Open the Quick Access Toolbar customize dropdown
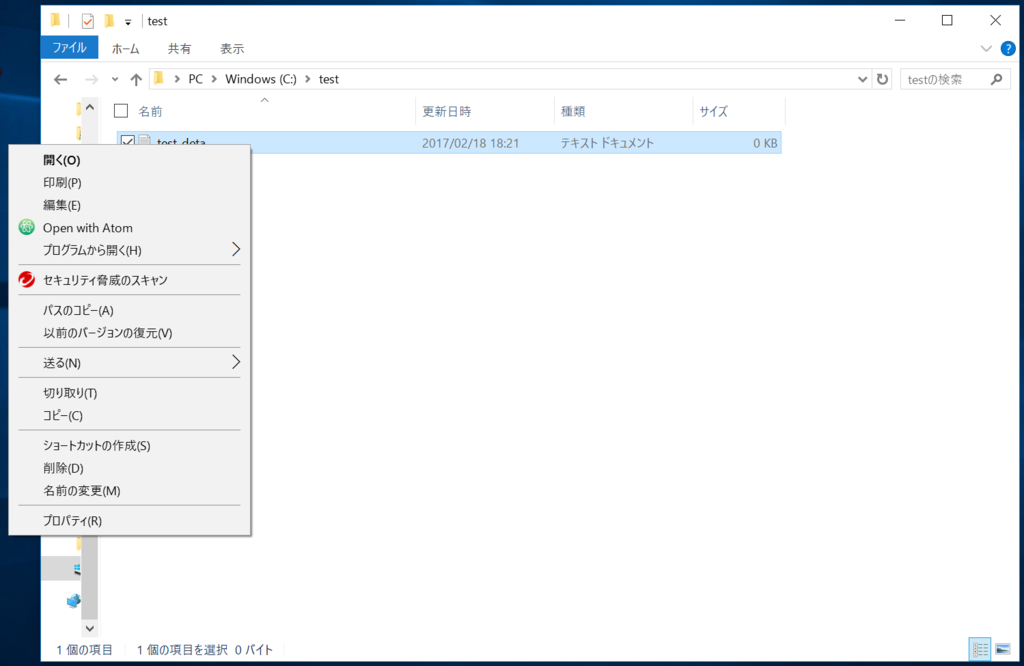1024x666 pixels. [x=128, y=22]
